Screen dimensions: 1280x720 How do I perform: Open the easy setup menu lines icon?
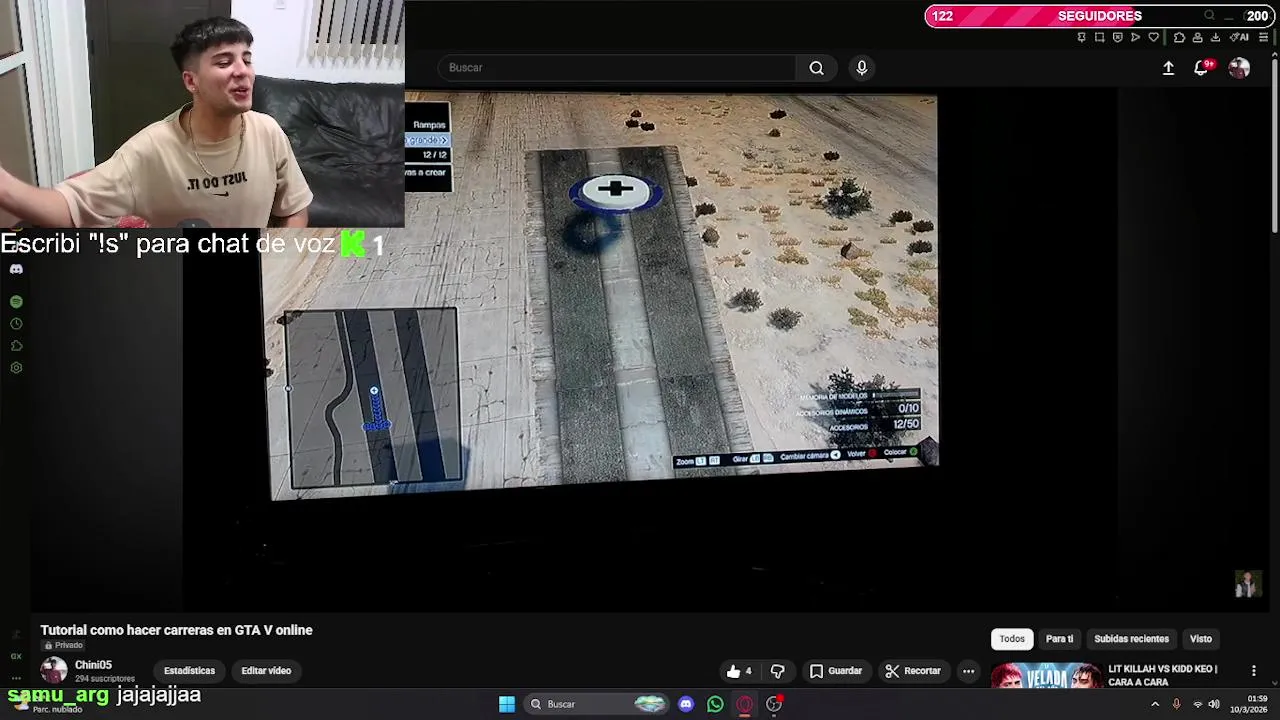click(x=1264, y=37)
